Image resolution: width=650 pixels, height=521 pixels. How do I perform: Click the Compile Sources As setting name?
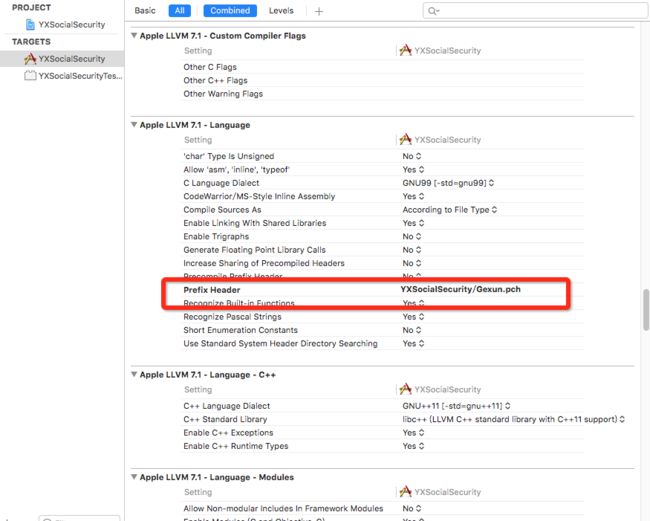pyautogui.click(x=222, y=210)
